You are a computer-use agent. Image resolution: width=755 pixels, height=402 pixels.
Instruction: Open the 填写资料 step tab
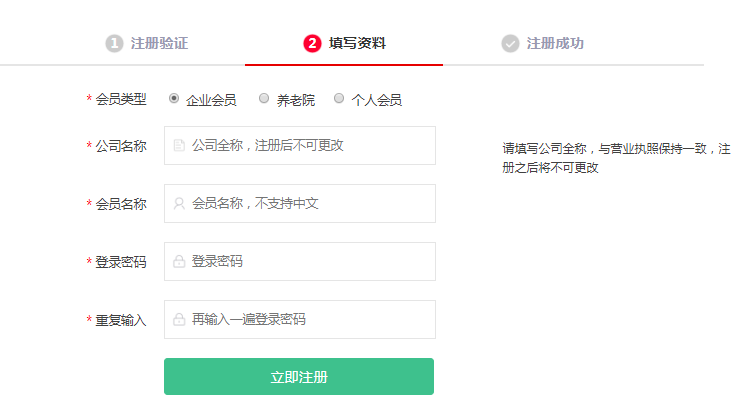(x=344, y=43)
